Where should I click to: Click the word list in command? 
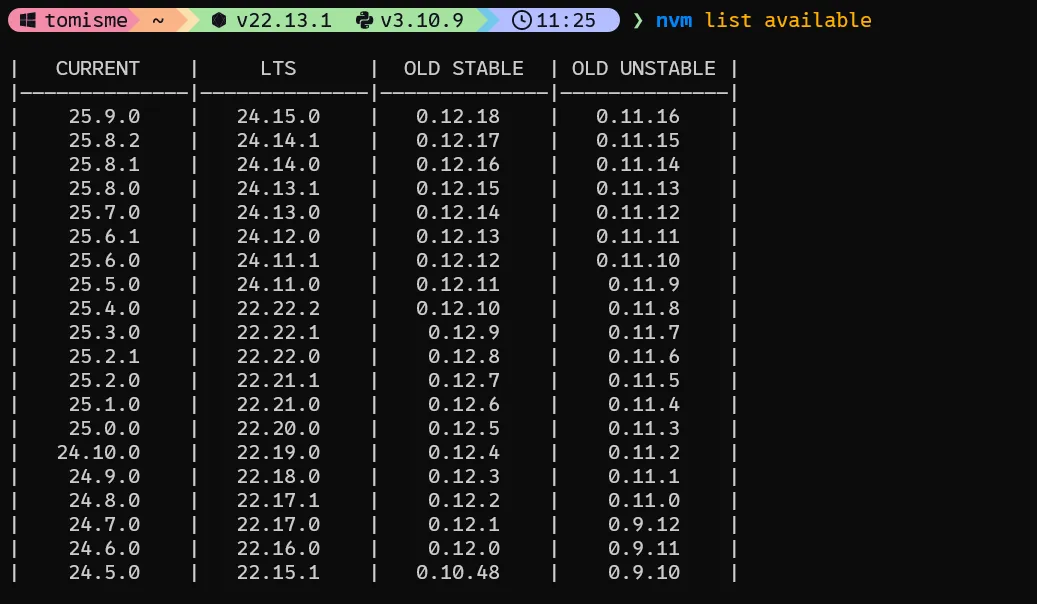pos(728,21)
